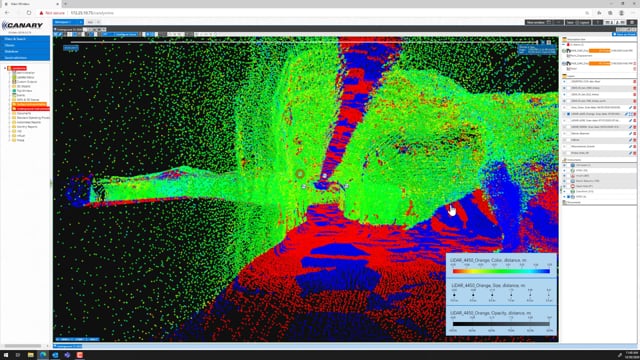Screen dimensions: 640x360
Task: Edit the LIDAR_4450_Orange layer with the pencil icon
Action: (x=627, y=114)
